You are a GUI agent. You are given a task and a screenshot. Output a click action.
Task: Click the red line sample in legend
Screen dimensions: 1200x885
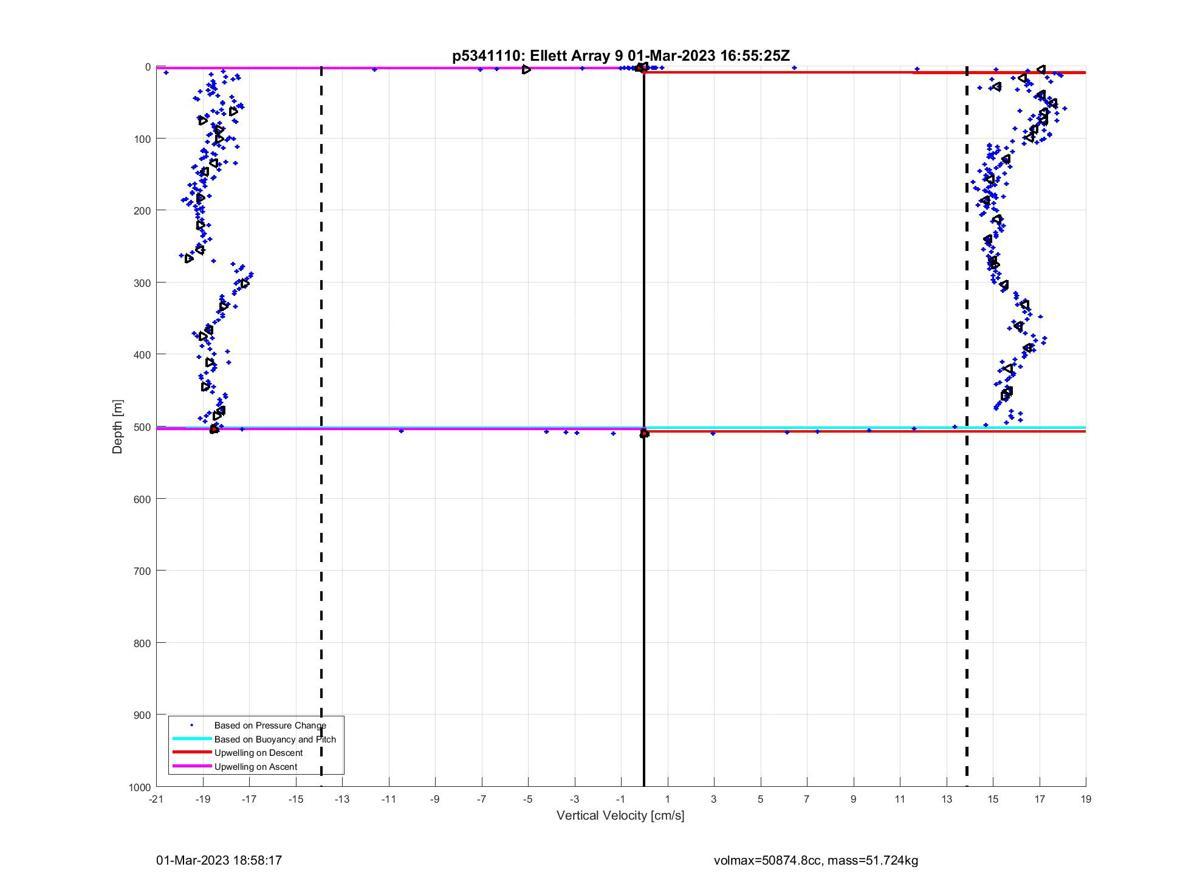[x=191, y=753]
